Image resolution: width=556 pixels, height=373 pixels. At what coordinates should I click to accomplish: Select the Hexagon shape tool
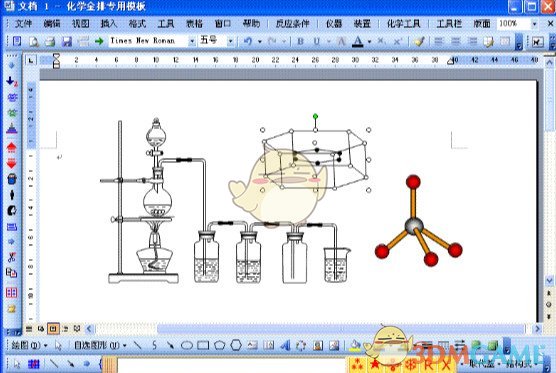tap(236, 345)
